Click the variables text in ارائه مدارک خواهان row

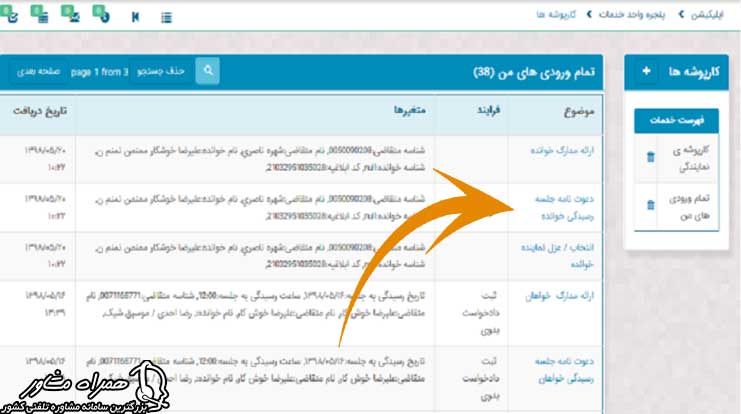point(255,304)
